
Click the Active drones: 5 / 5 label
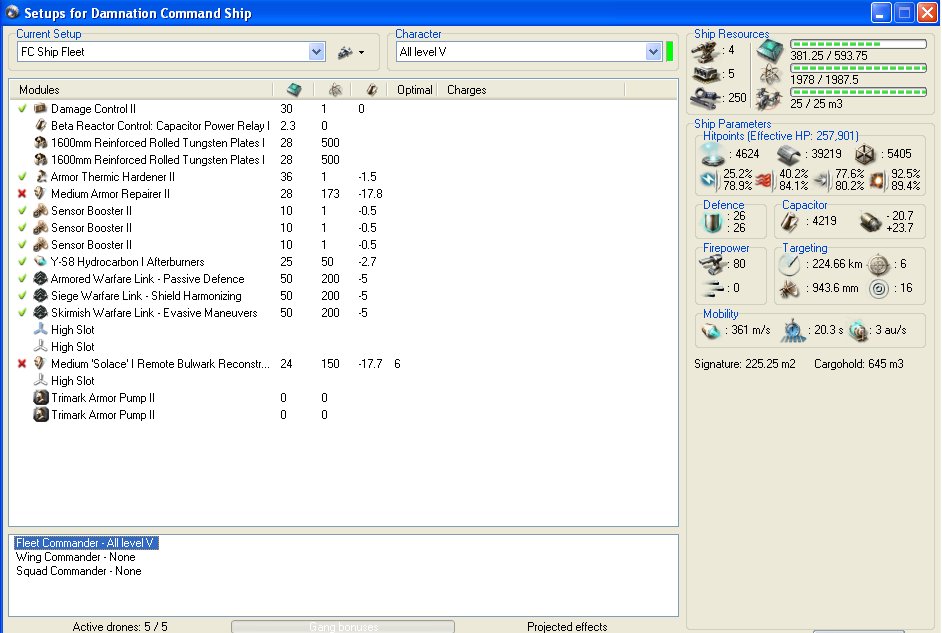coord(120,626)
